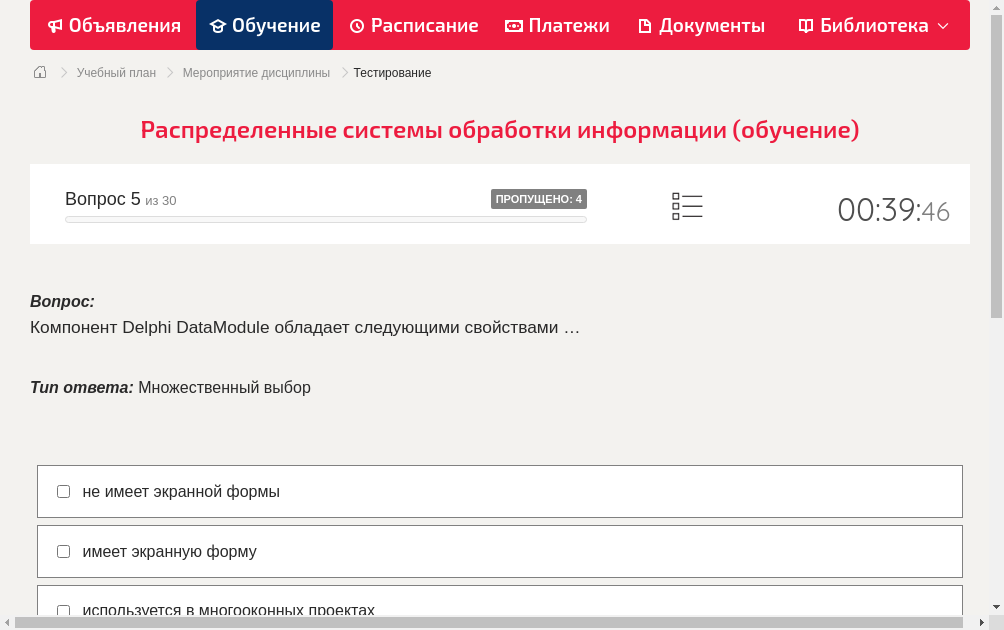This screenshot has width=1004, height=630.
Task: Check the answer 'не имеет экранной формы'
Action: (63, 491)
